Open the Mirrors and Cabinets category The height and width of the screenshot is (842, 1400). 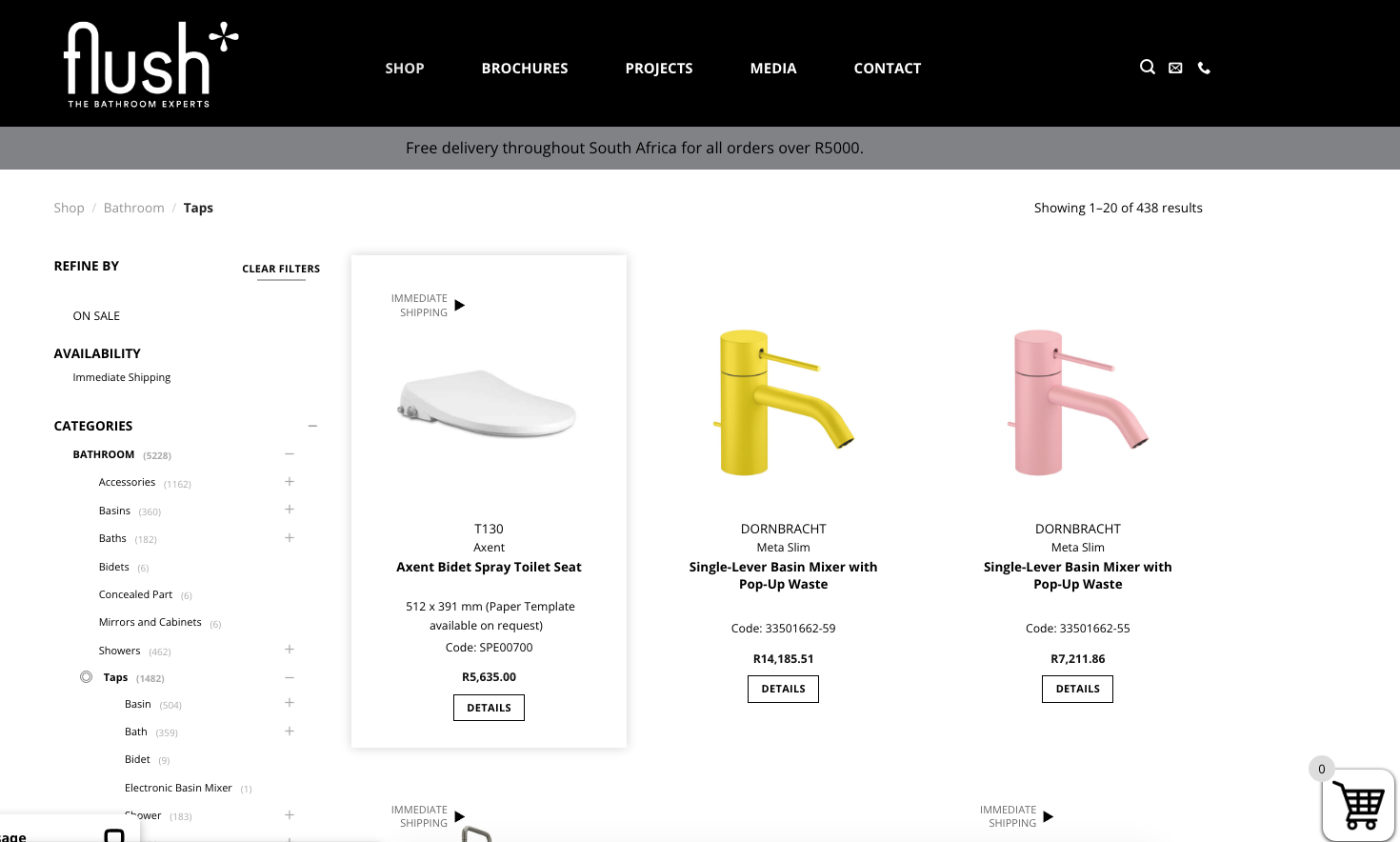[150, 622]
